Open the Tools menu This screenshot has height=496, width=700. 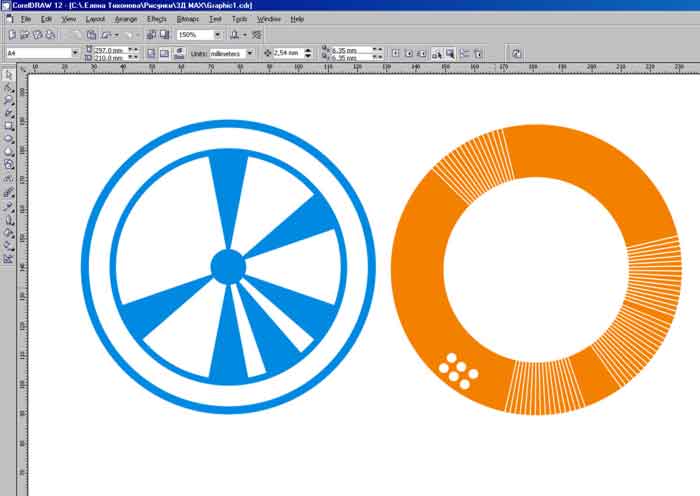click(239, 19)
